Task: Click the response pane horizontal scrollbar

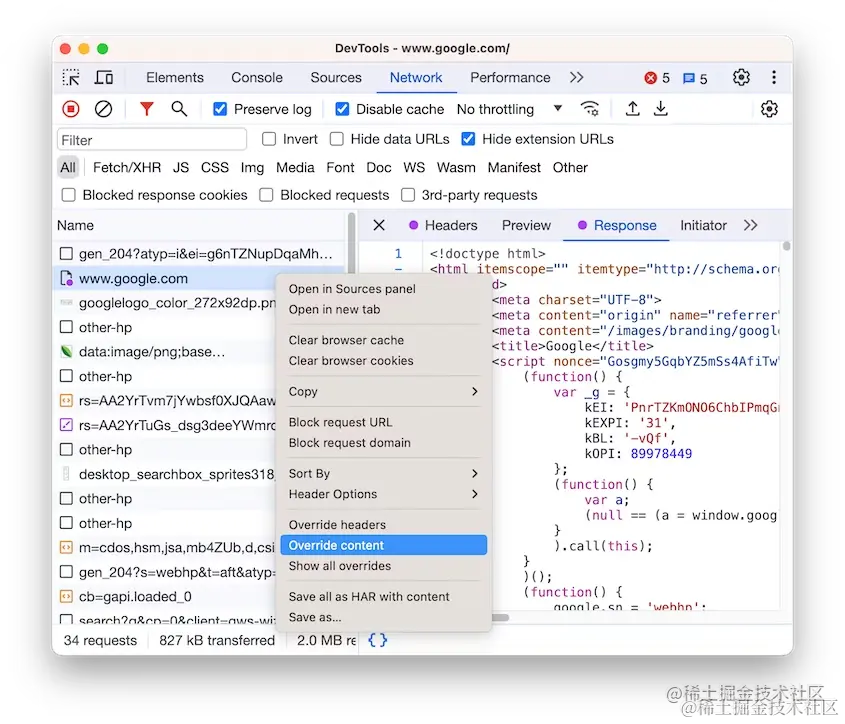Action: tap(500, 617)
